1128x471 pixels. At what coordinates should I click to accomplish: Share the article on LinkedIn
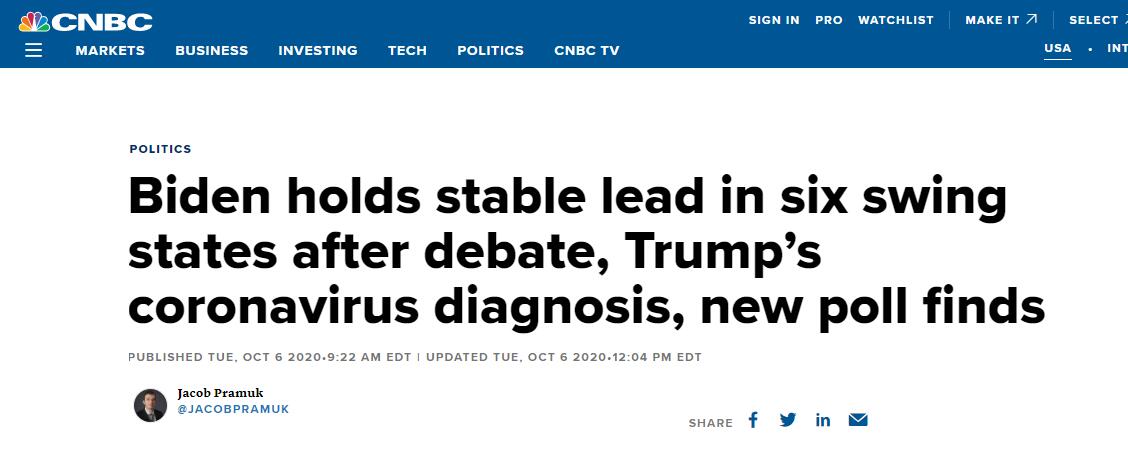click(x=823, y=420)
